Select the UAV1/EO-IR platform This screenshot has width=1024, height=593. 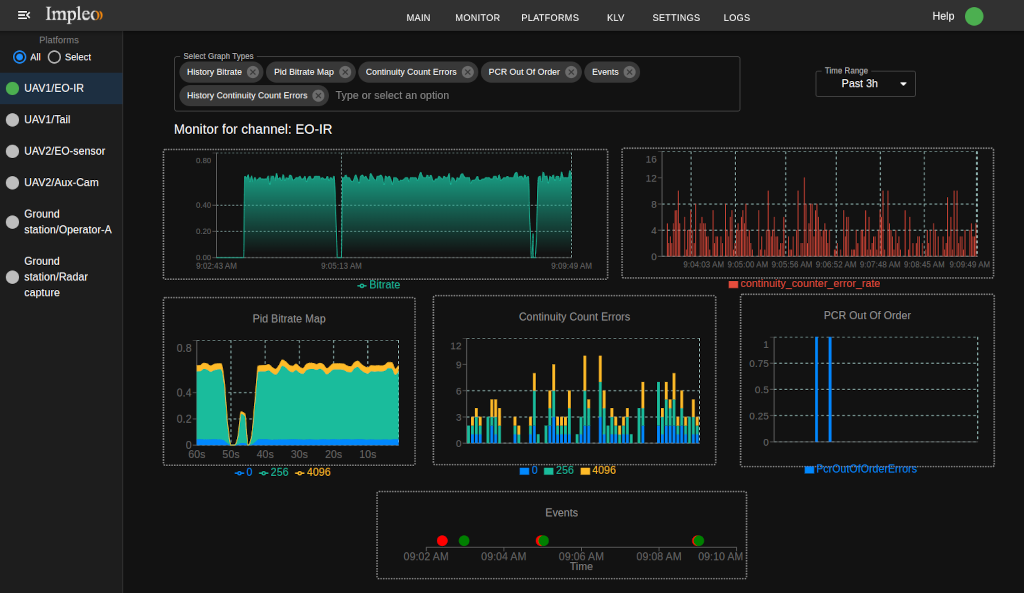(x=61, y=88)
